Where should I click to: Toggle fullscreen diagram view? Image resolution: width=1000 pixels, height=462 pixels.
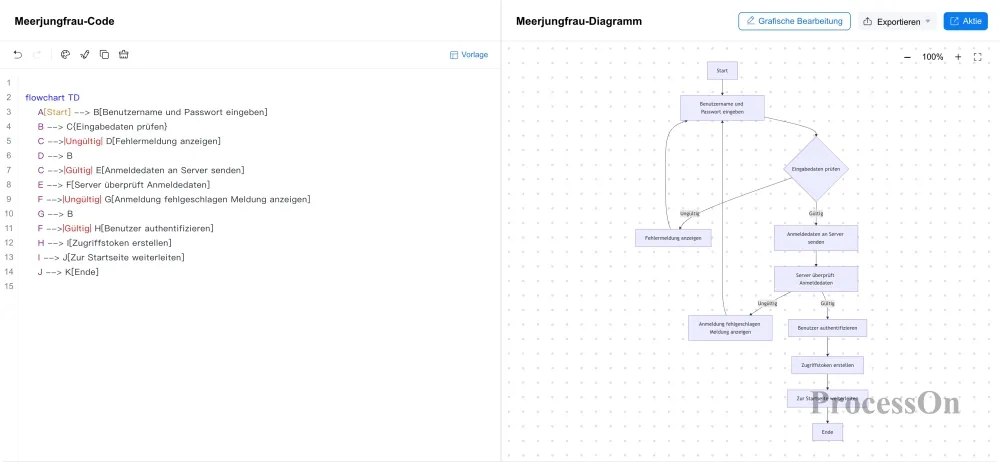pos(978,57)
